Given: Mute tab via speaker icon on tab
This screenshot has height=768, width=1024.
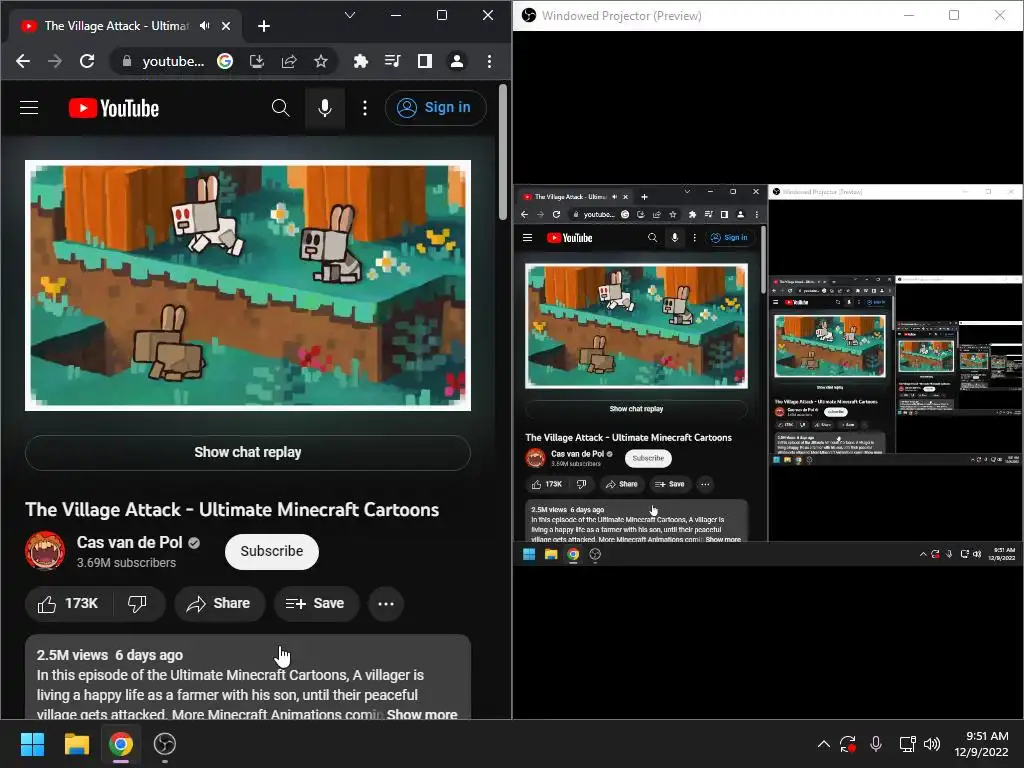Looking at the screenshot, I should click(205, 26).
